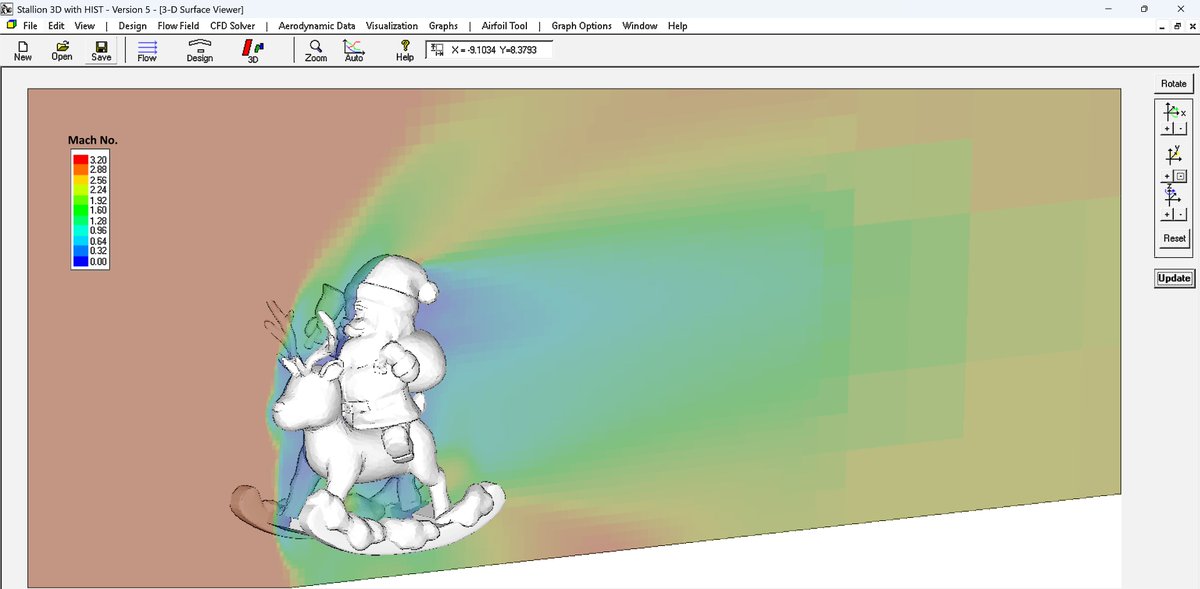The height and width of the screenshot is (589, 1200).
Task: Click the blue 0.00 Mach legend swatch
Action: (x=80, y=261)
